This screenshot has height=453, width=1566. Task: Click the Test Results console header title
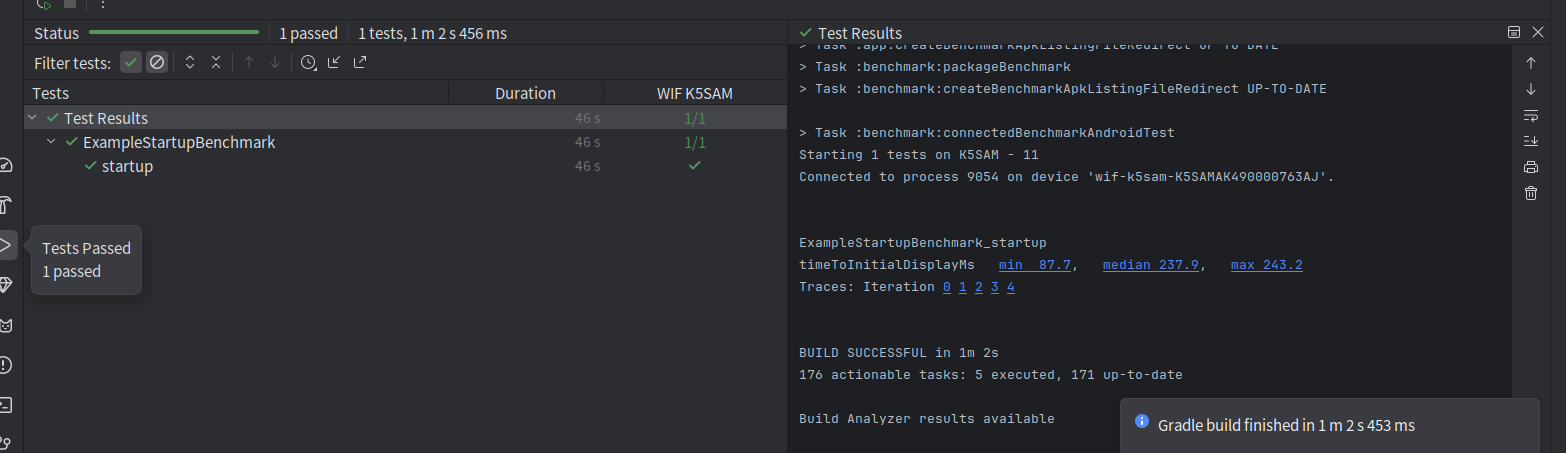[859, 33]
